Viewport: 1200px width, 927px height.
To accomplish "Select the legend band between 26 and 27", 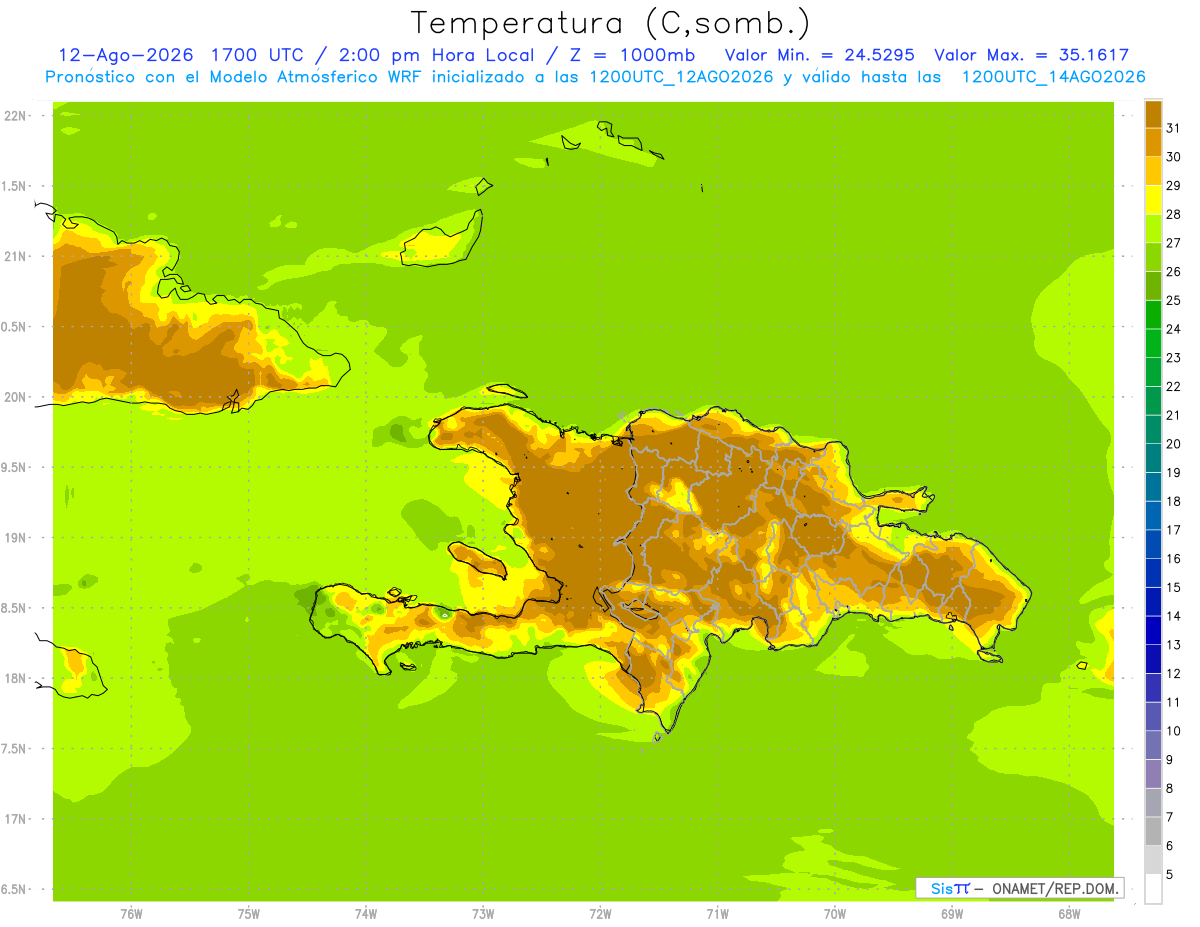I will click(x=1153, y=257).
